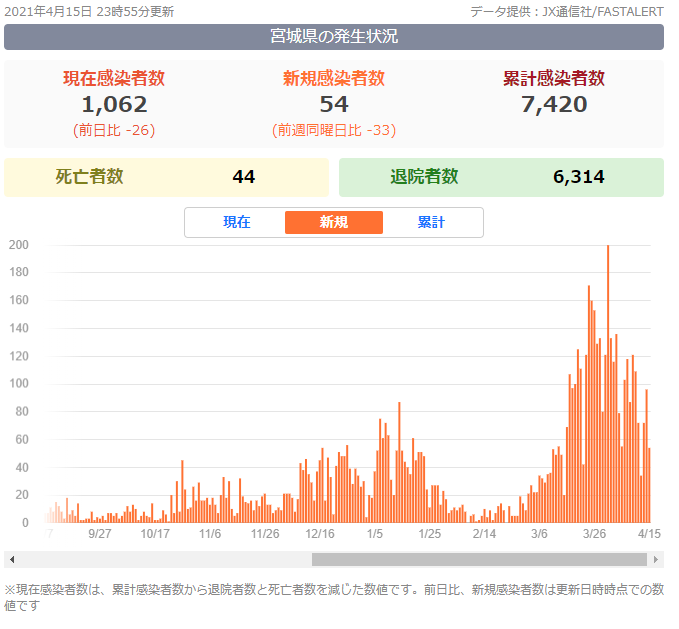Viewport: 679px width, 629px height.
Task: Click the empty scrollbar track left of thumb
Action: (x=160, y=559)
